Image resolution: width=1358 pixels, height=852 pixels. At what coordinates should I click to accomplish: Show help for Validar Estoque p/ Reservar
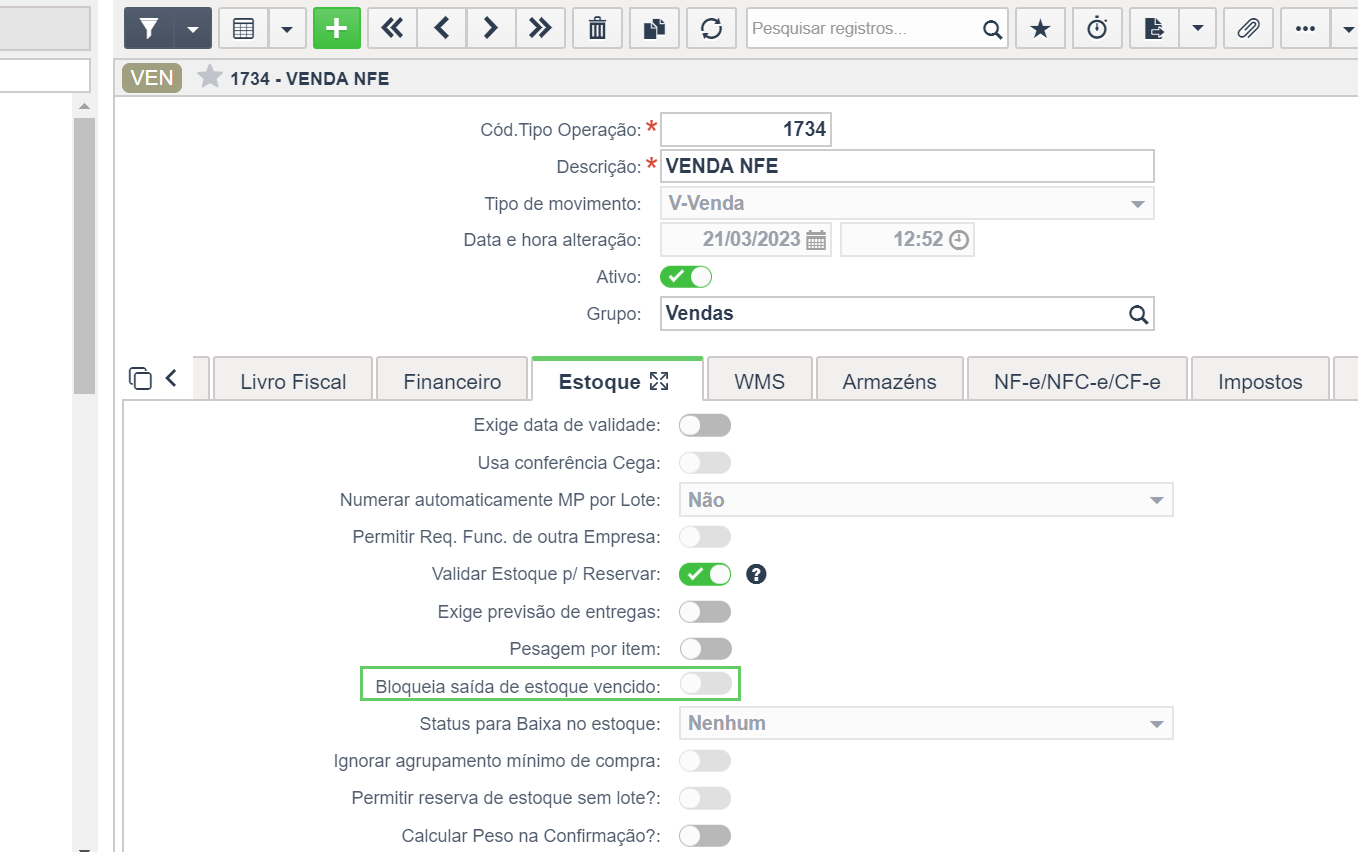756,574
